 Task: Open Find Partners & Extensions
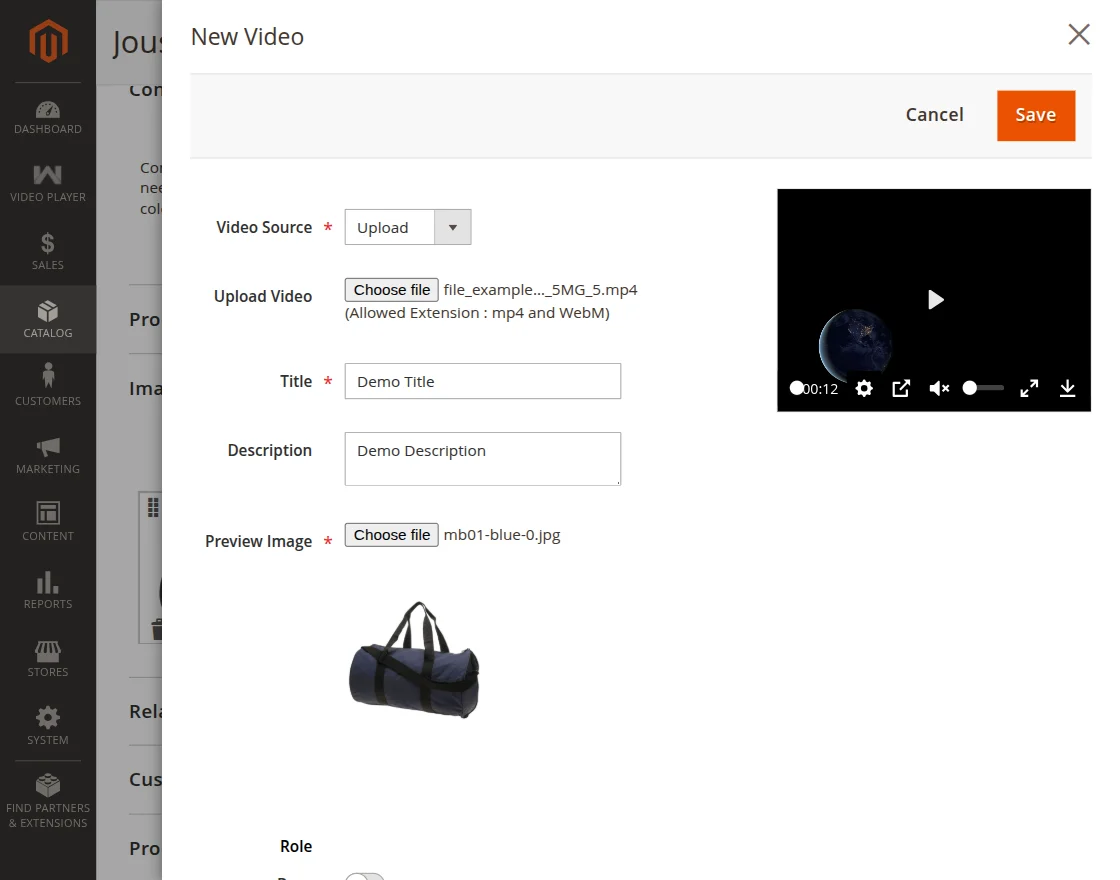(x=48, y=801)
